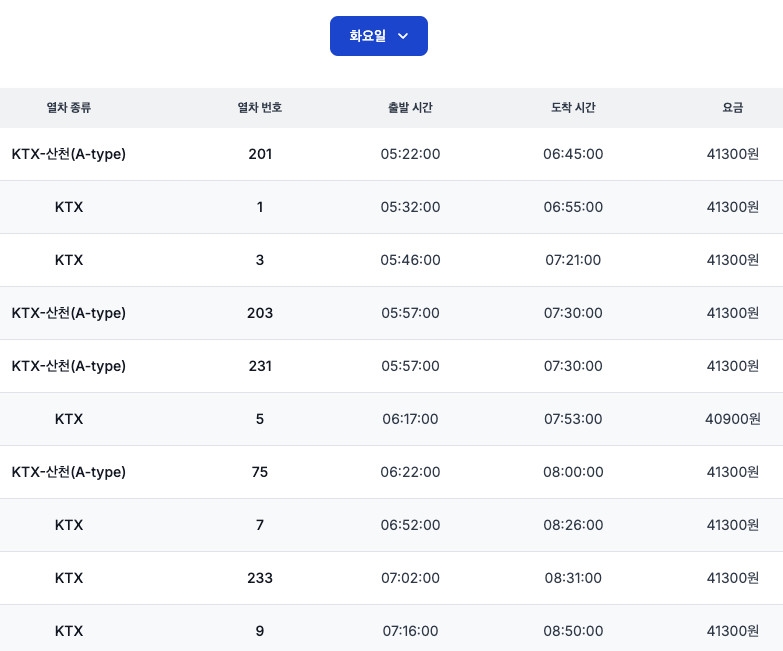Select train number 75 cell
Viewport: 783px width, 651px height.
260,472
